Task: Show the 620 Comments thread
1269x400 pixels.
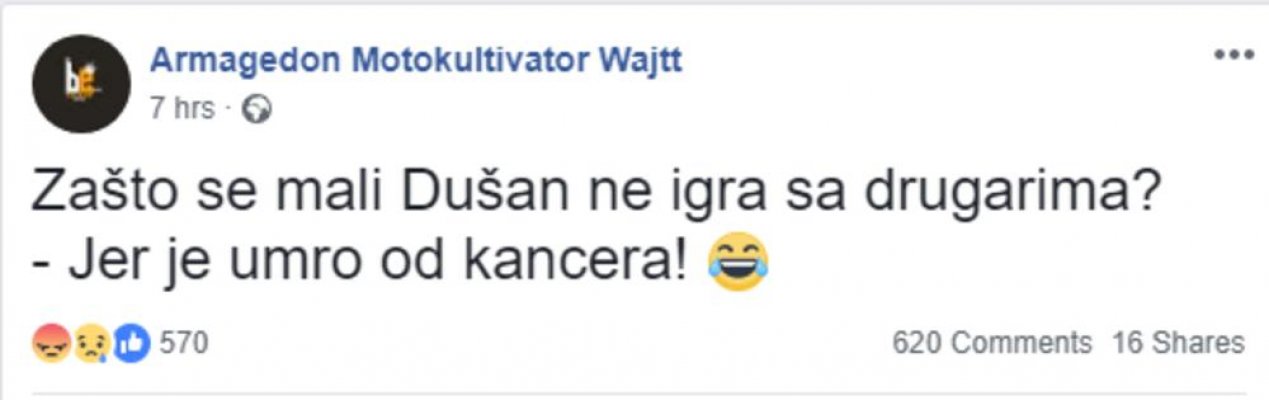Action: point(992,344)
